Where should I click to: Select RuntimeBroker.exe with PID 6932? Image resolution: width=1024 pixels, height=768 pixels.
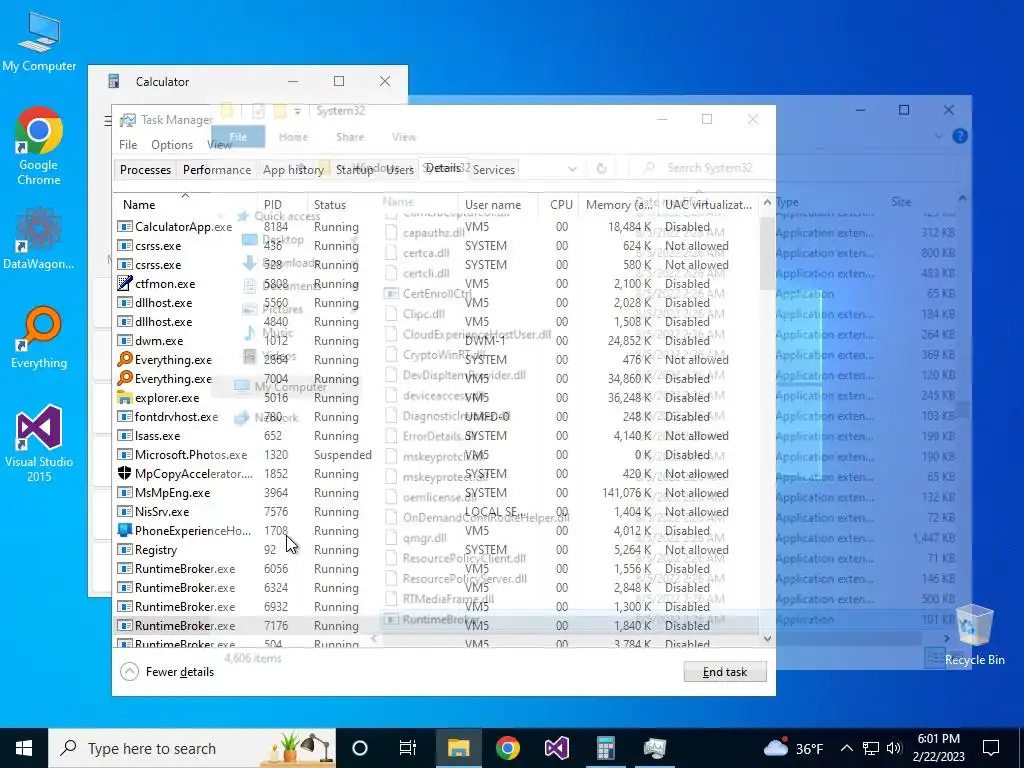point(436,606)
